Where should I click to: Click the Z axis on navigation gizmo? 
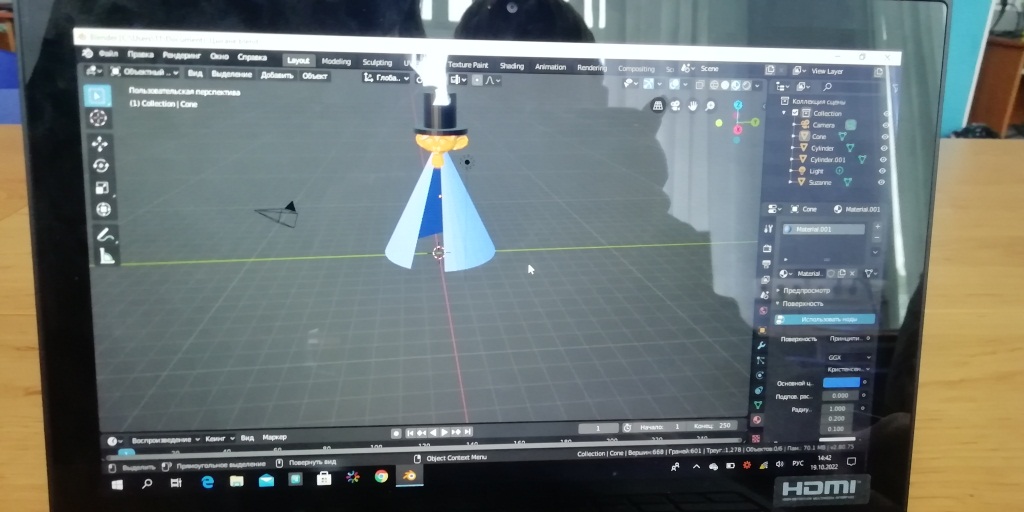pos(738,105)
